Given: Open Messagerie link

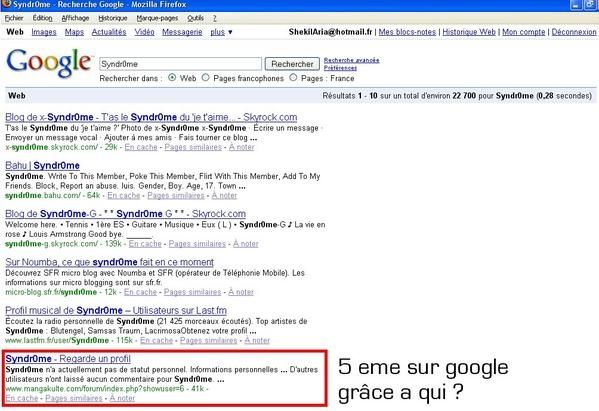Looking at the screenshot, I should 182,32.
